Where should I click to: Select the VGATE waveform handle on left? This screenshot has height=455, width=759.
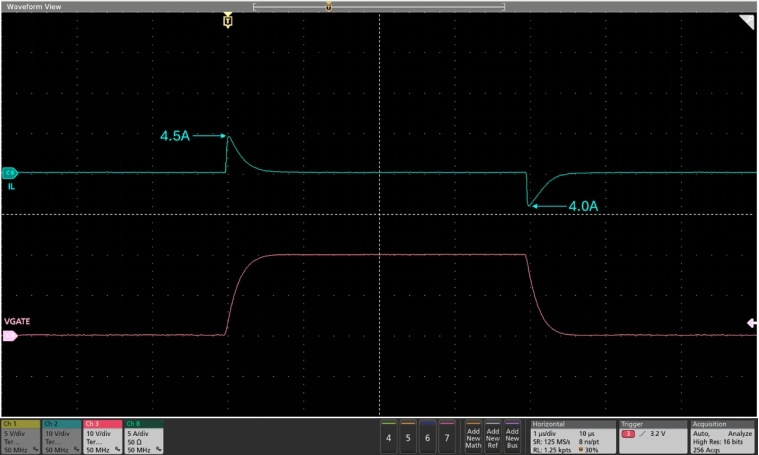[x=10, y=336]
